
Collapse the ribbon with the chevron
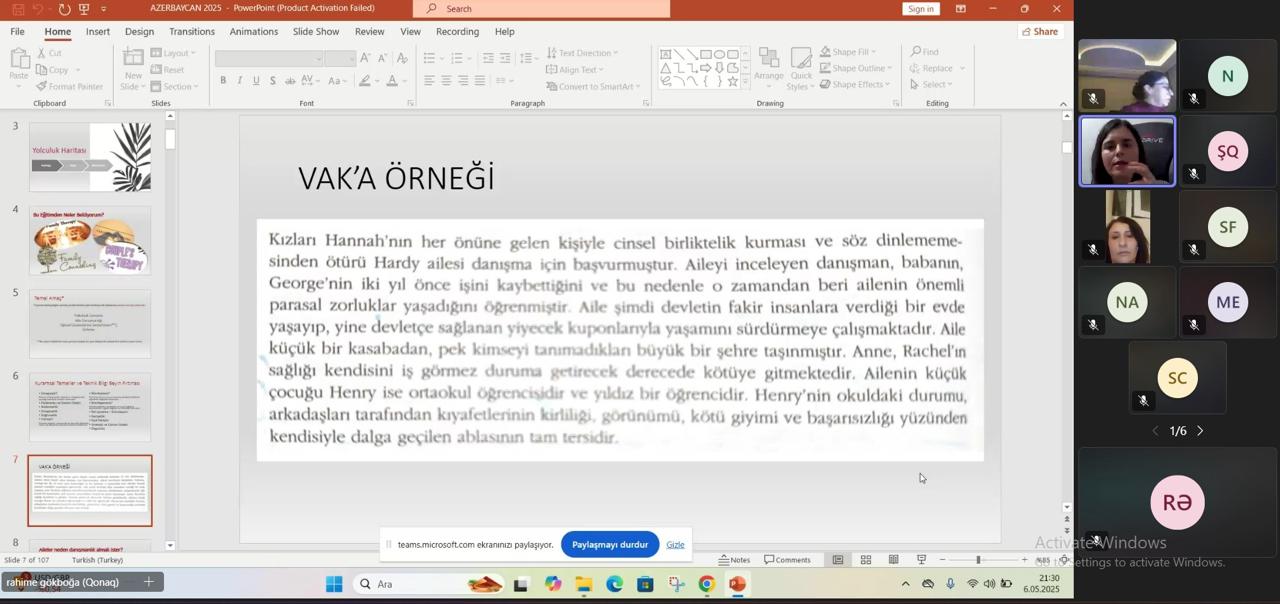pos(1063,103)
